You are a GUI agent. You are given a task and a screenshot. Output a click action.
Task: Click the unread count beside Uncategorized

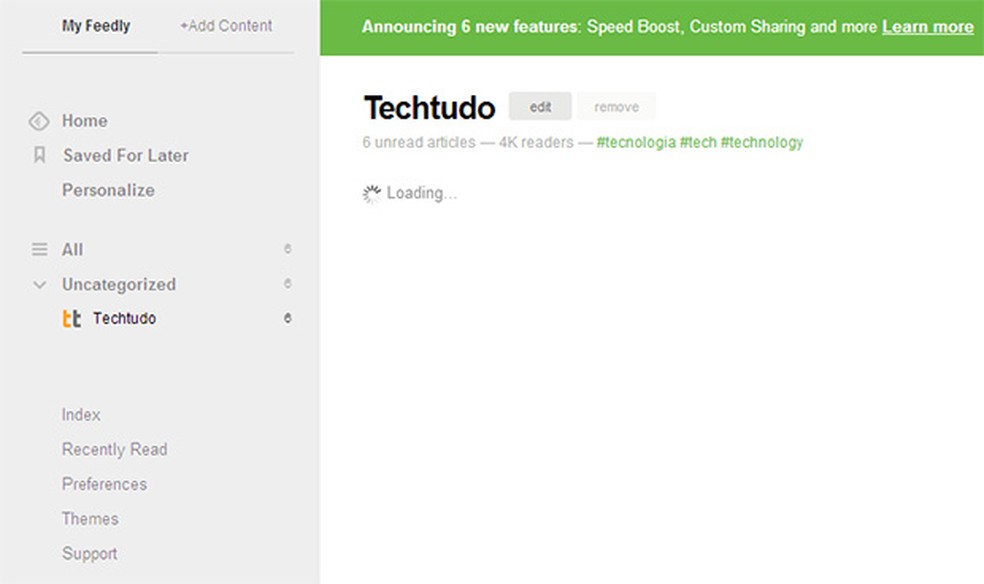[287, 284]
